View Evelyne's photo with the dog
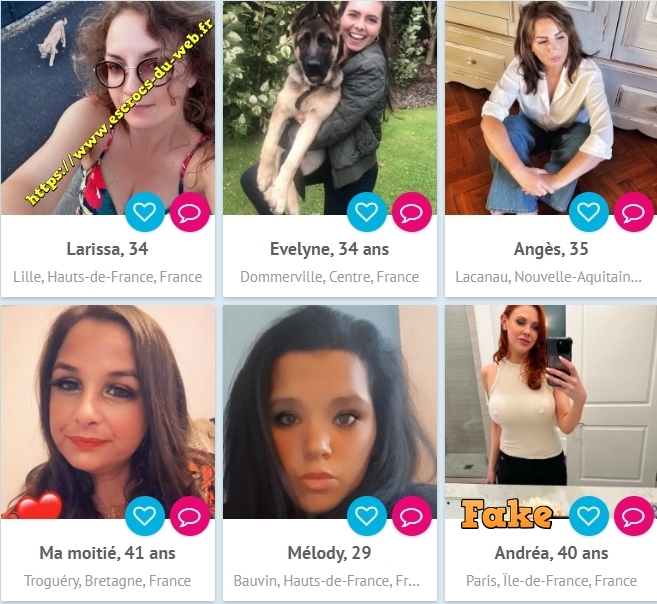This screenshot has height=604, width=657. point(330,108)
